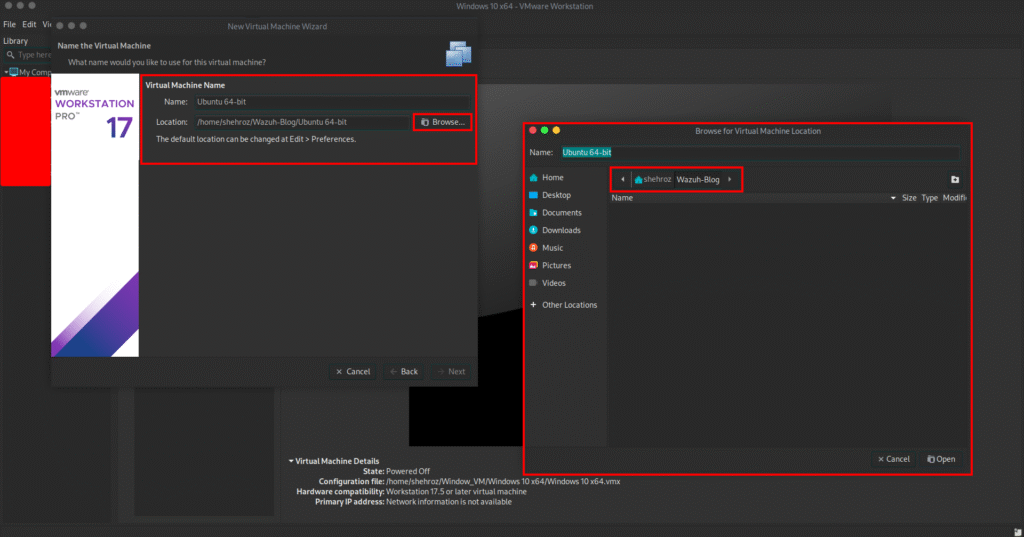The width and height of the screenshot is (1024, 537).
Task: Open the File menu in VMware Workstation
Action: point(10,25)
